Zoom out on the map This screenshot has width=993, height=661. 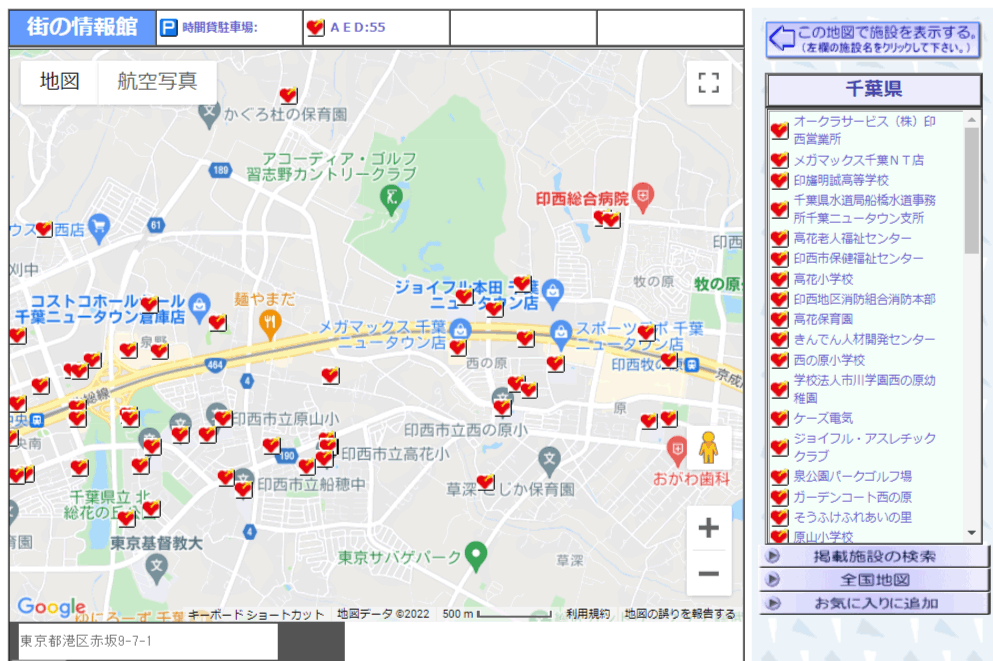pos(709,574)
